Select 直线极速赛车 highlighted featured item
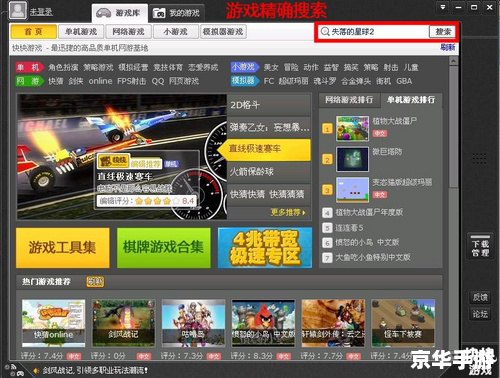 pyautogui.click(x=265, y=149)
